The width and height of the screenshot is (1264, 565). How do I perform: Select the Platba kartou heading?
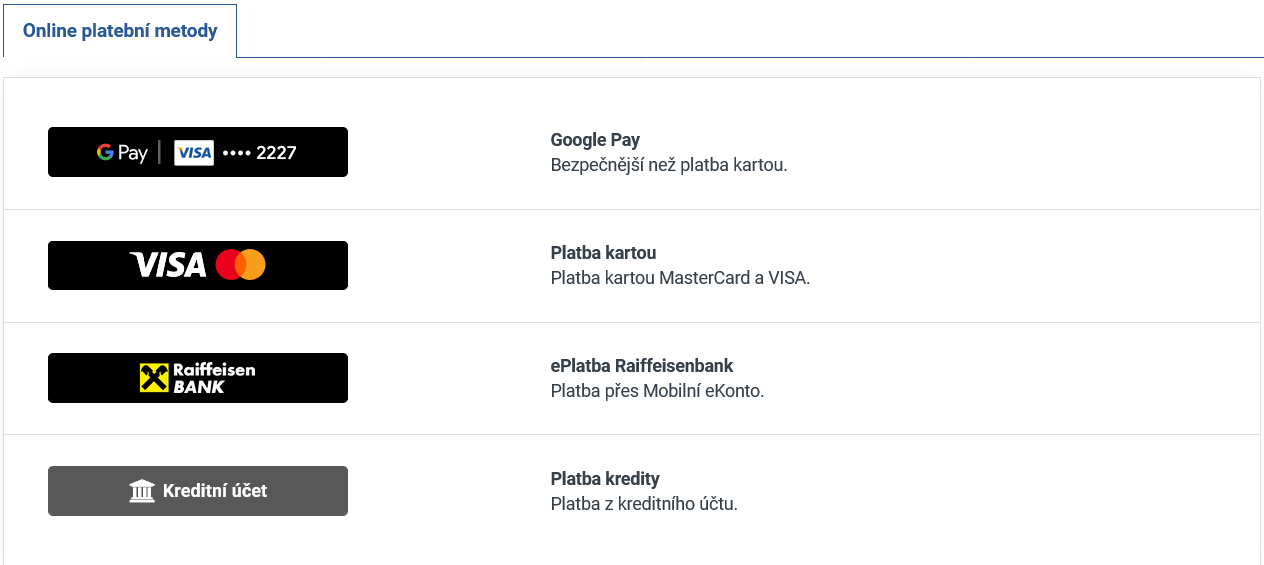603,253
